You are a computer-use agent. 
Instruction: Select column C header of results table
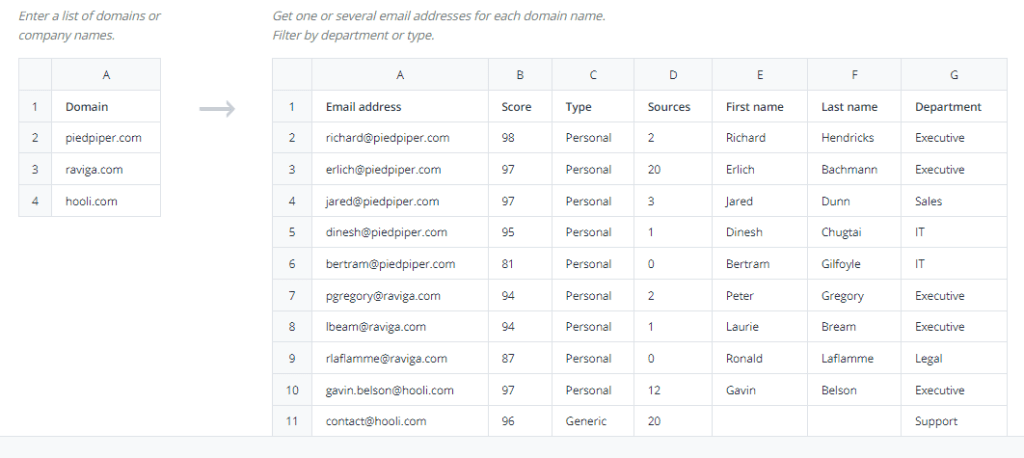pos(592,74)
